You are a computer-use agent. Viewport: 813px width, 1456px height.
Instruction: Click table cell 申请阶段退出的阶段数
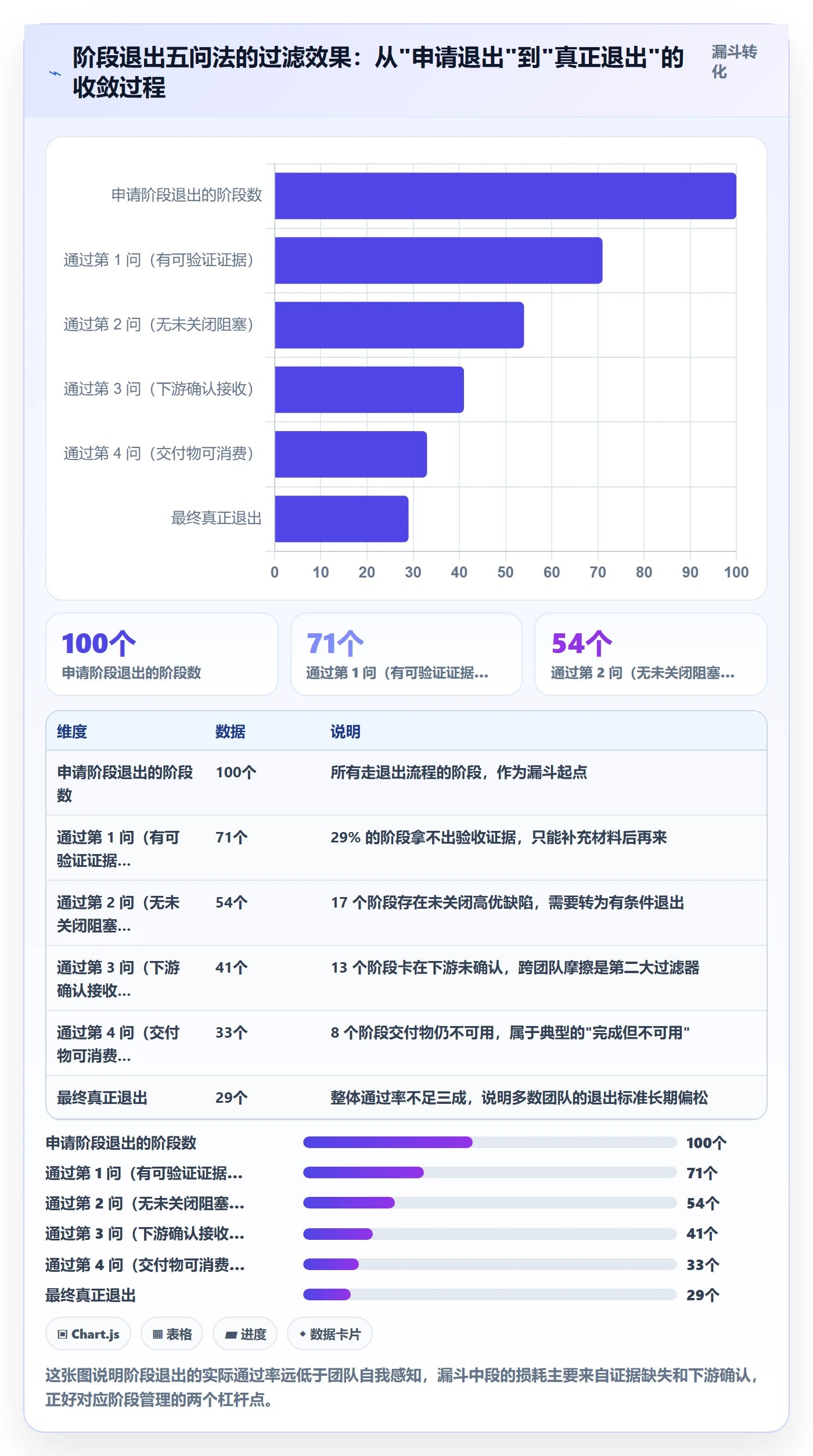[x=125, y=783]
